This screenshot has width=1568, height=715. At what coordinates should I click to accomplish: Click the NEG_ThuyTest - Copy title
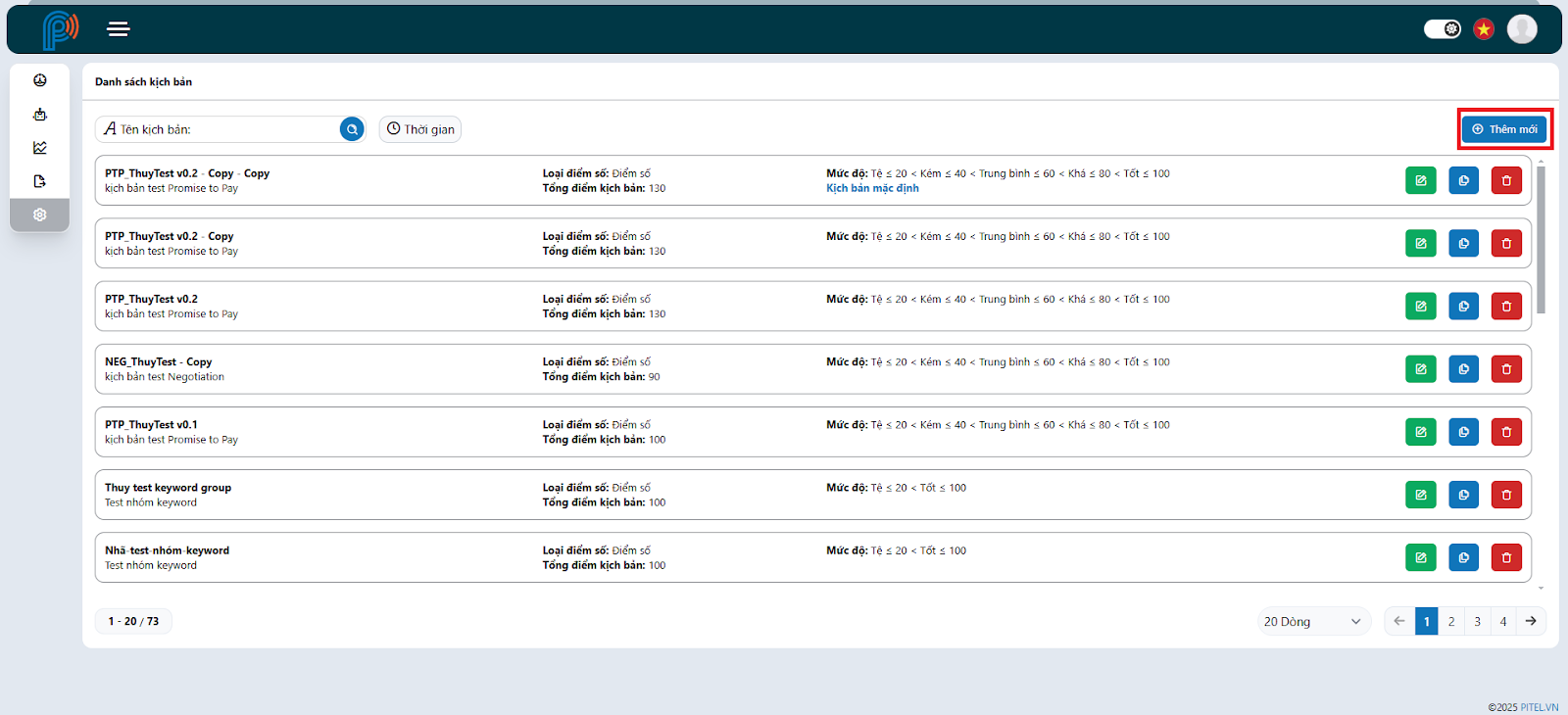(159, 361)
